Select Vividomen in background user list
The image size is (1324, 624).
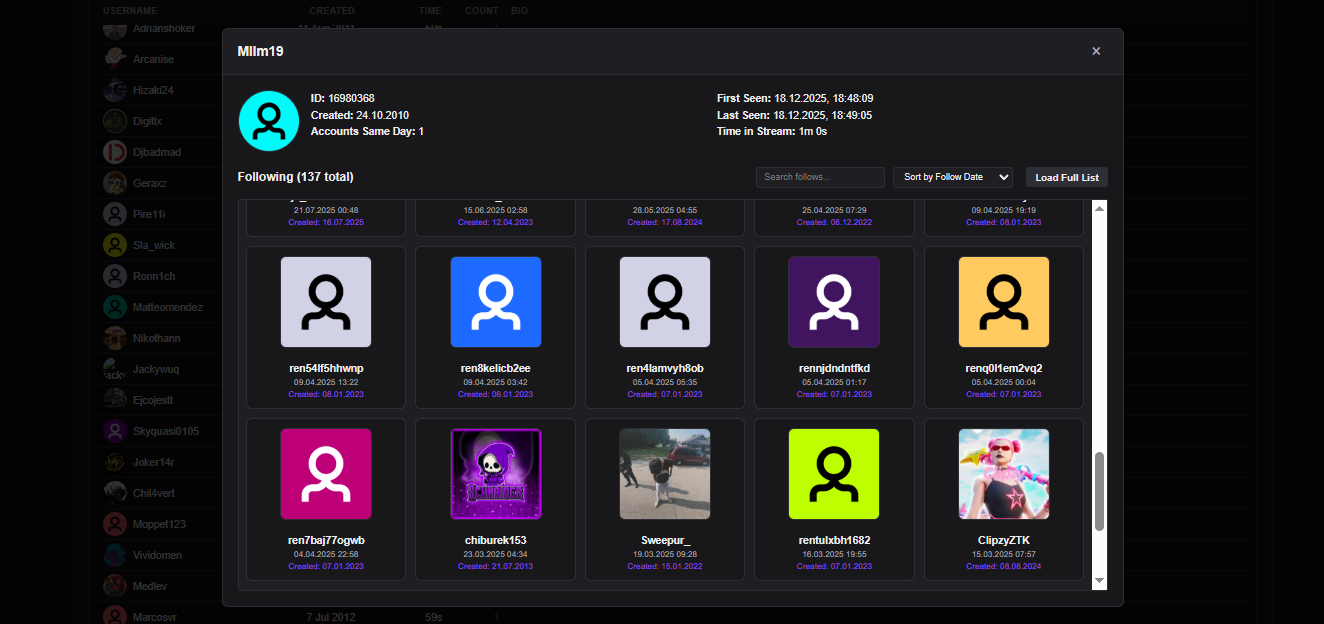click(x=158, y=555)
